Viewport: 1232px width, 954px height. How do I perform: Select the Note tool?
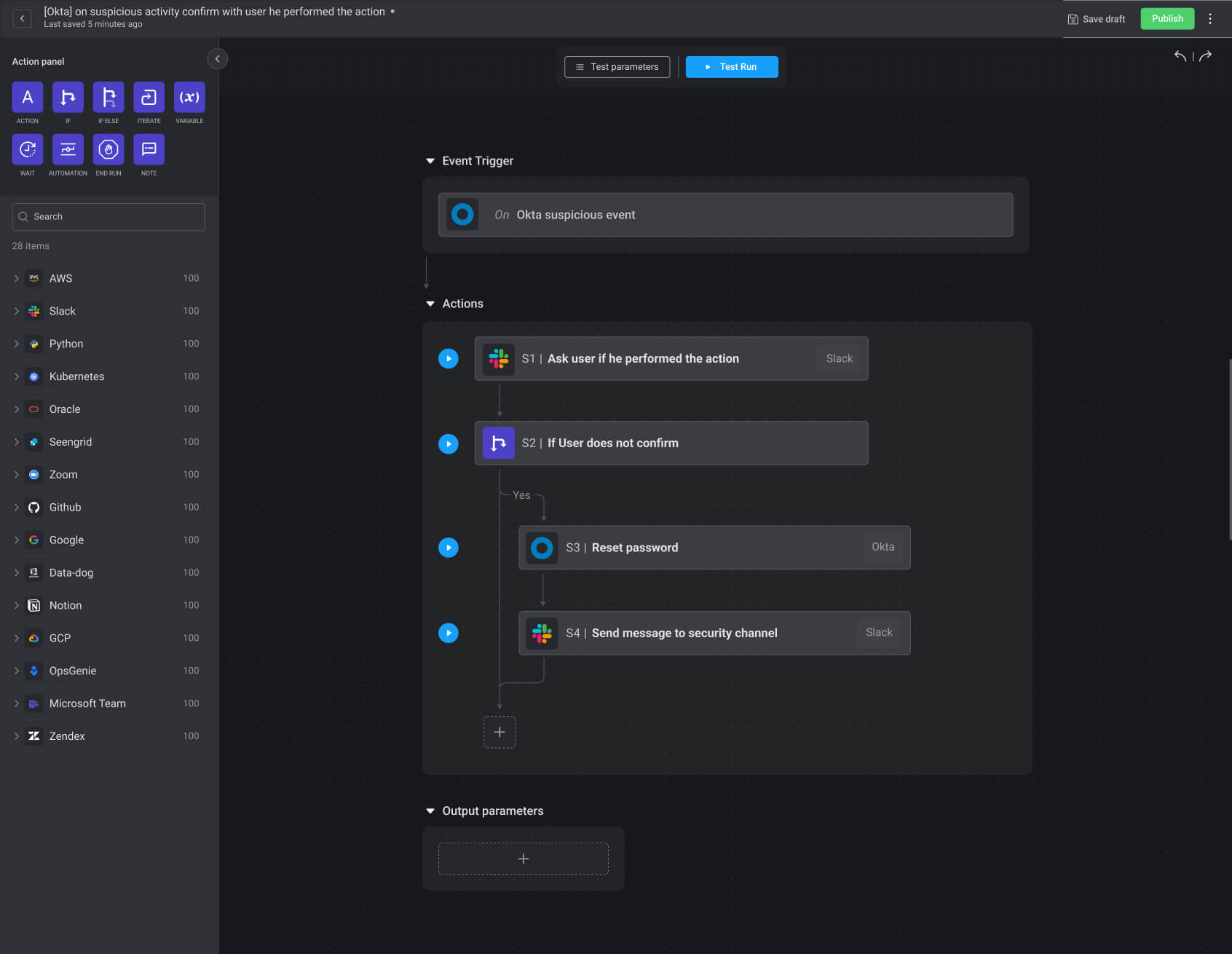point(149,149)
